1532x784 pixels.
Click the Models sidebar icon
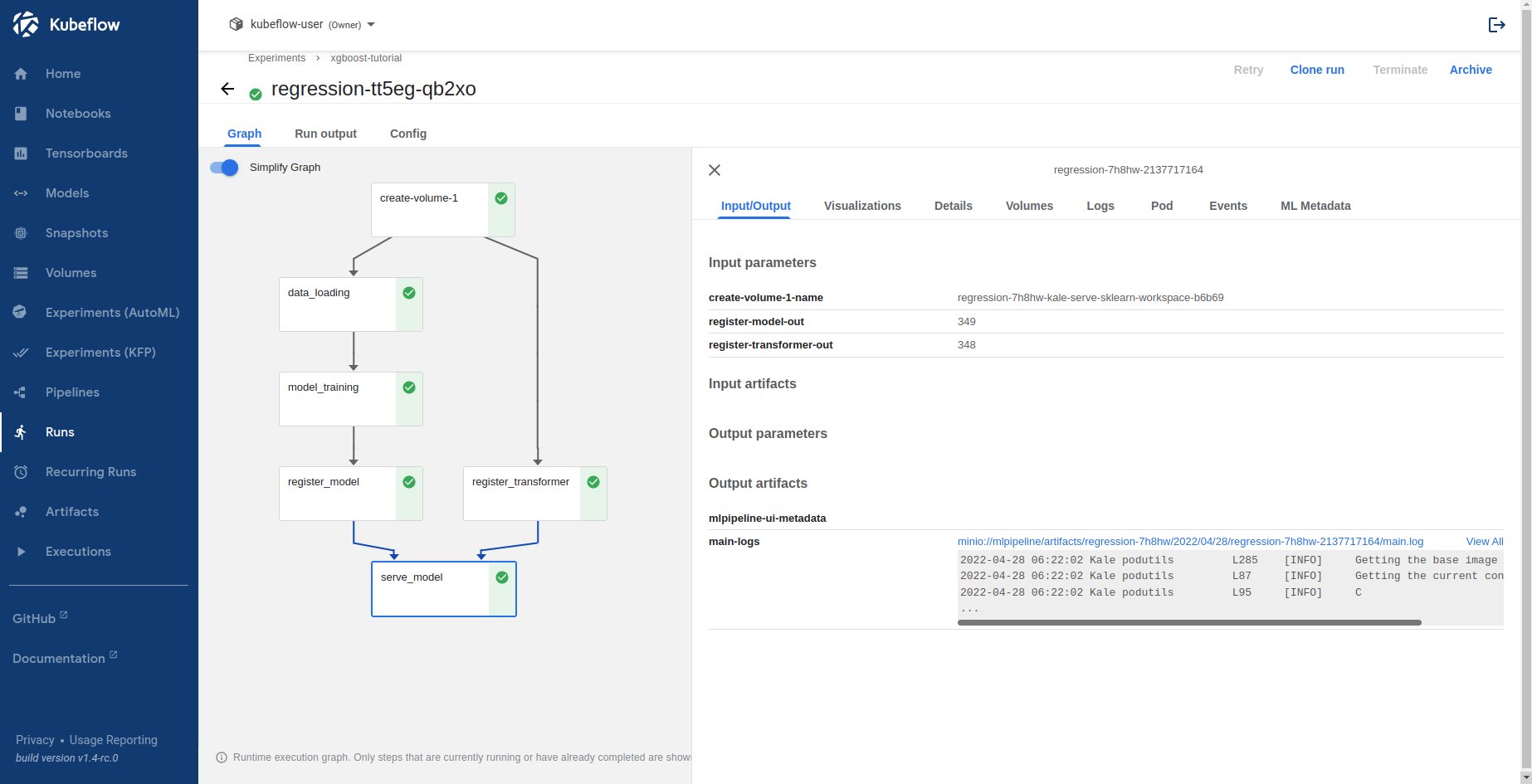click(x=21, y=193)
